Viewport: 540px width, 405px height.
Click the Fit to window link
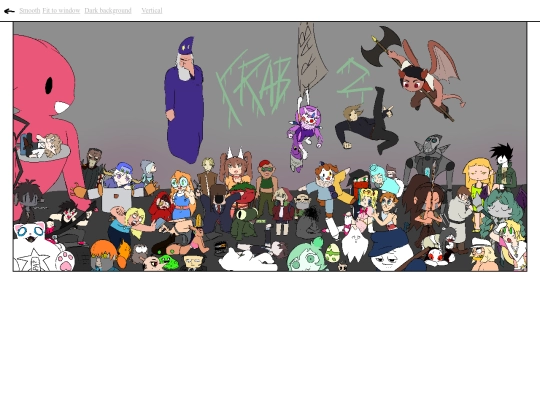click(x=61, y=11)
